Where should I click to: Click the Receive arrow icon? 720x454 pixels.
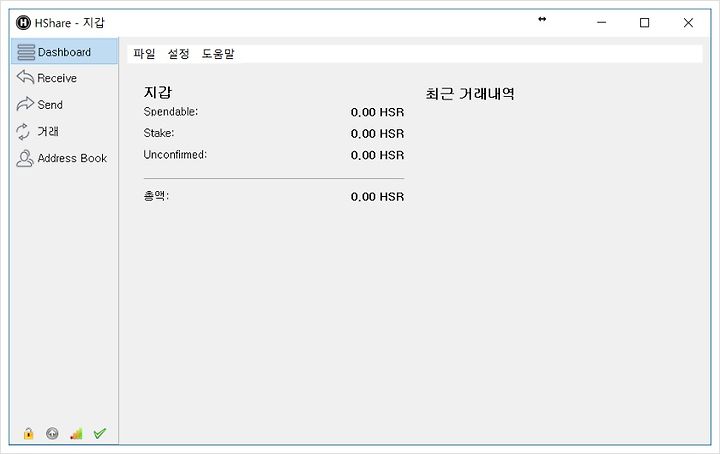(25, 77)
